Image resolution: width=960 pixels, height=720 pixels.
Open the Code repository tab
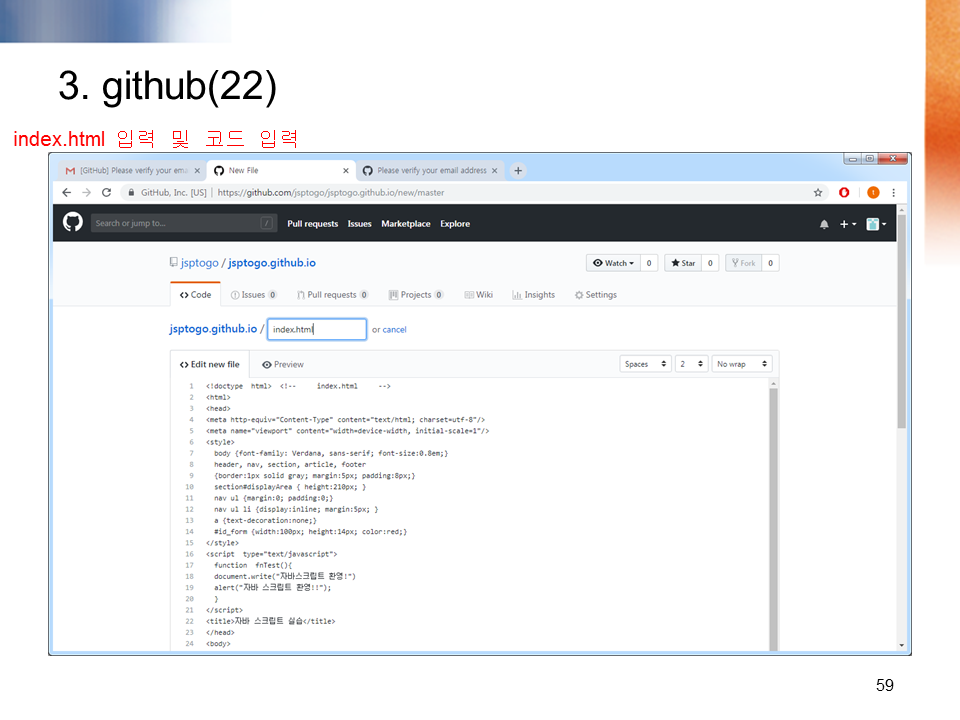click(195, 294)
